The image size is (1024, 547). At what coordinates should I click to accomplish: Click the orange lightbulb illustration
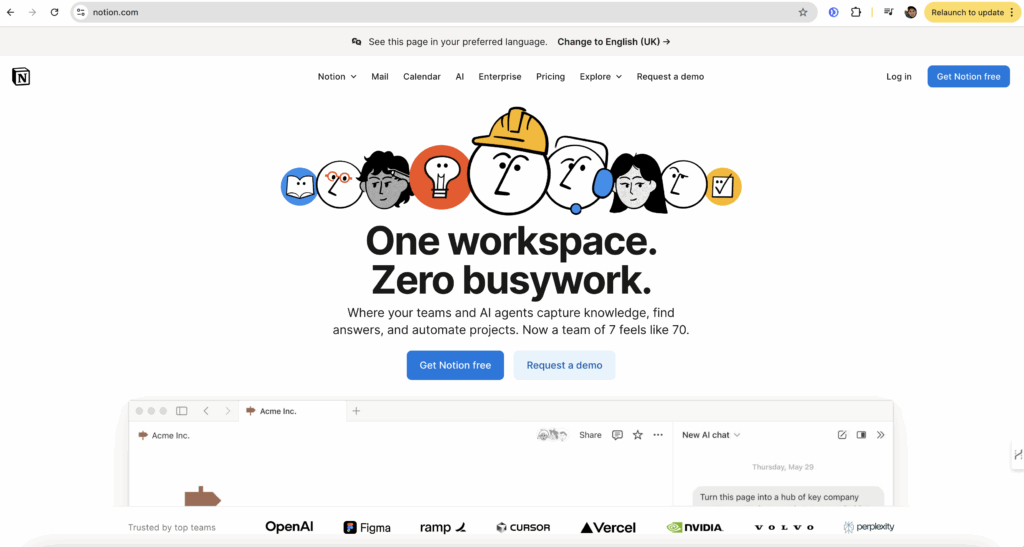440,177
